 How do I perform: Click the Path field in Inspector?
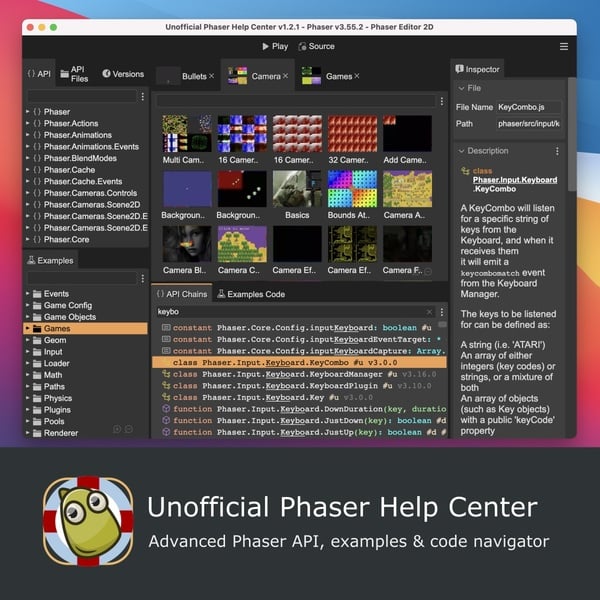tap(529, 124)
